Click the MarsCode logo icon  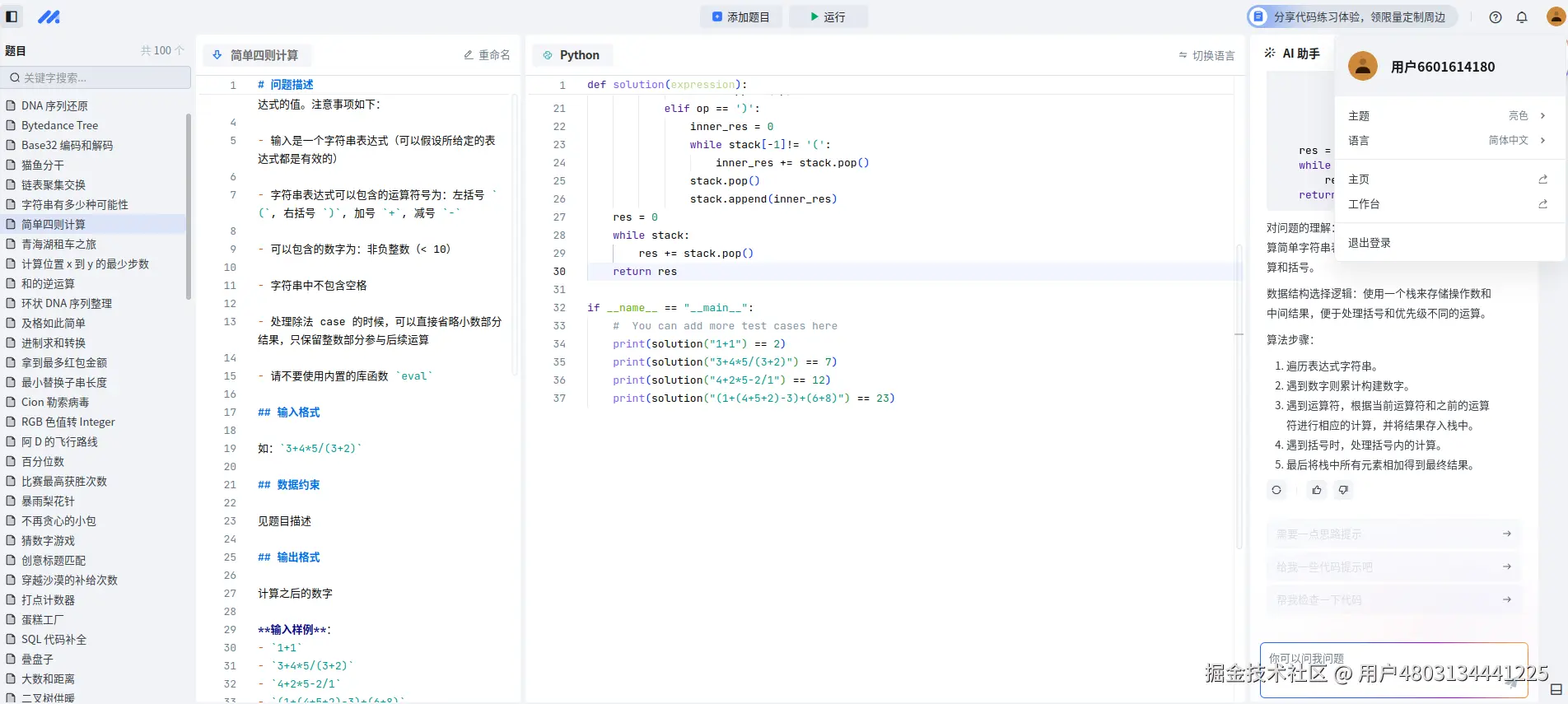tap(49, 16)
